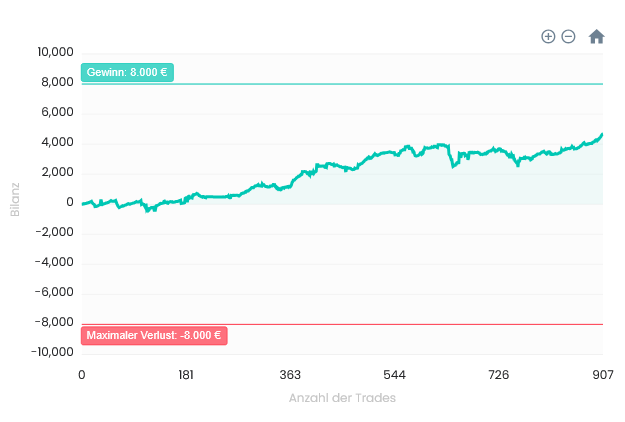Click the -6,000 y-axis tick label
Image resolution: width=625 pixels, height=422 pixels.
pyautogui.click(x=55, y=292)
